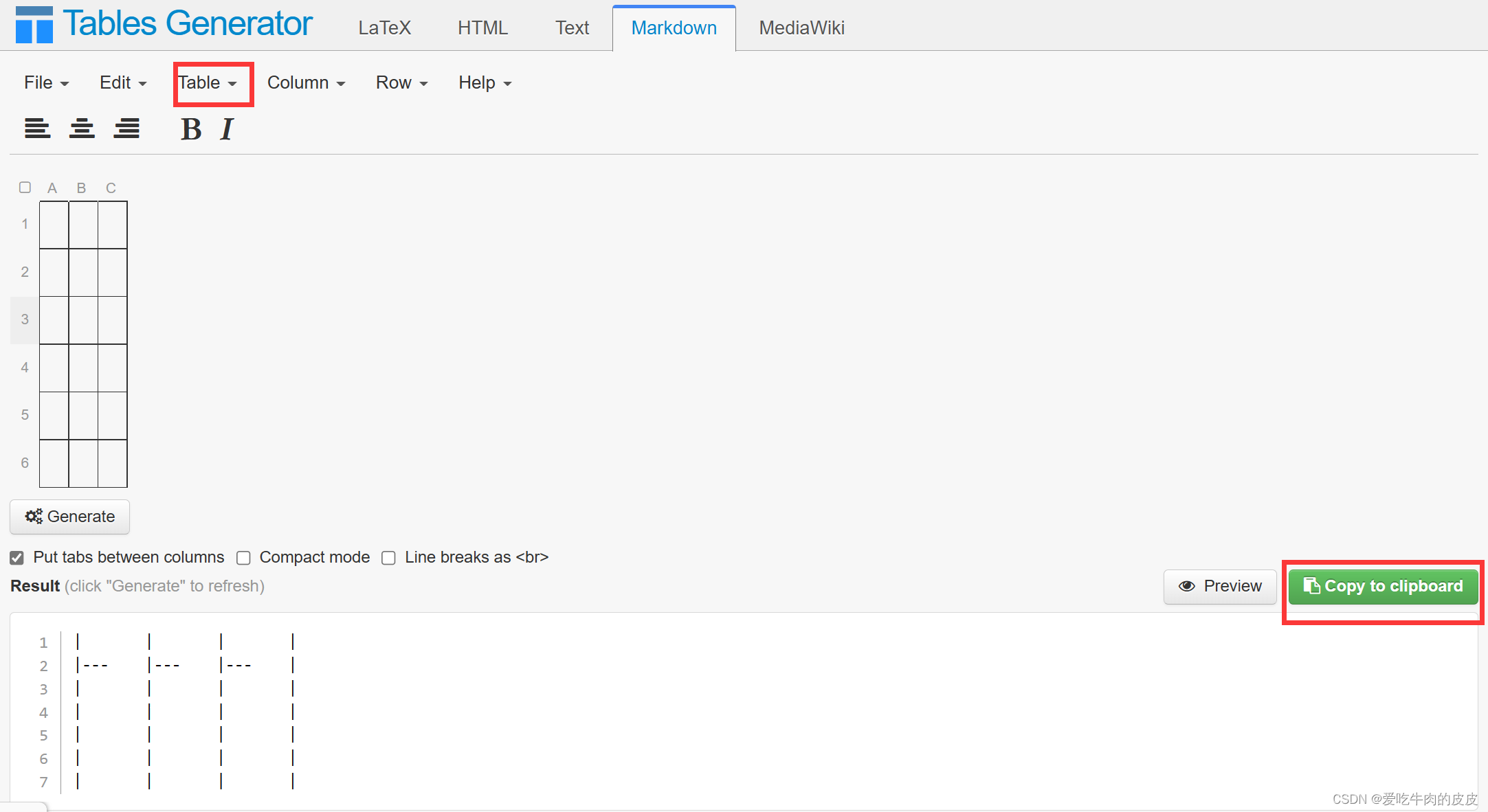This screenshot has height=812, width=1488.
Task: Toggle bold formatting with B icon
Action: (x=191, y=129)
